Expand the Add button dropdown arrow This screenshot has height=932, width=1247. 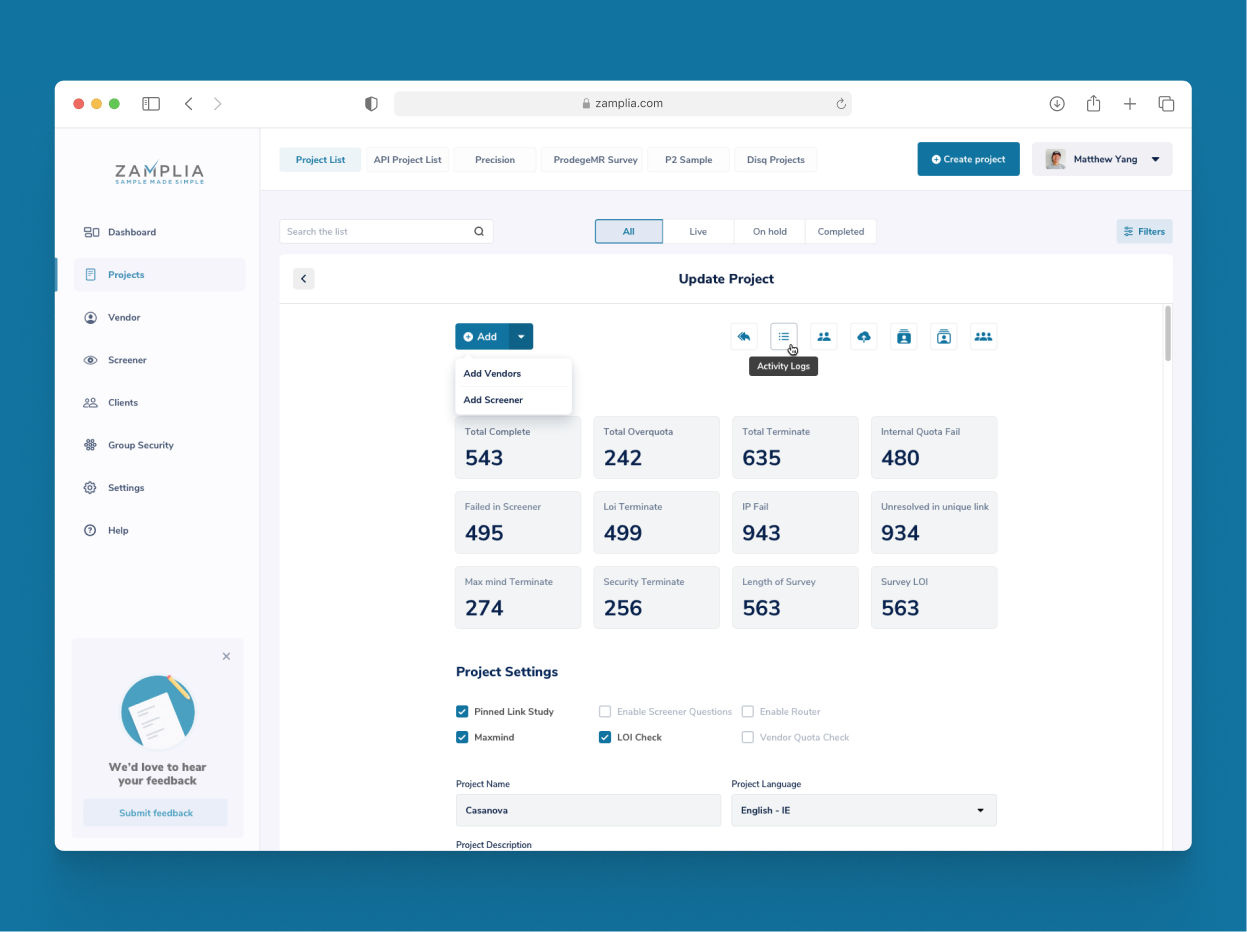(521, 337)
